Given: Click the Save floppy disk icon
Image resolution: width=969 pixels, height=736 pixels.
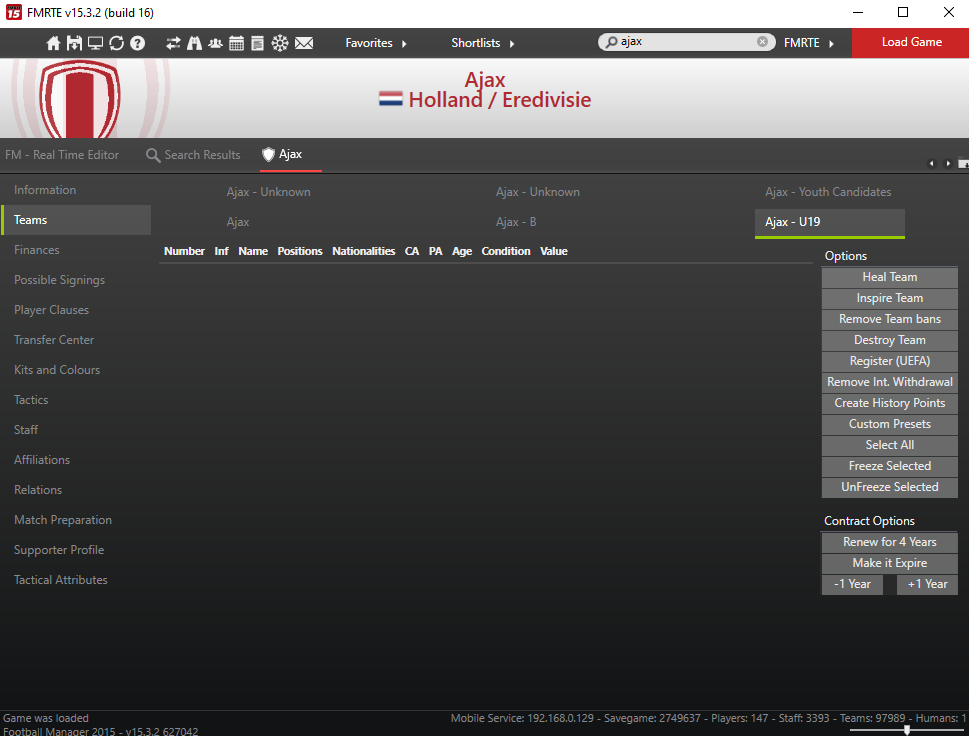Looking at the screenshot, I should point(74,43).
